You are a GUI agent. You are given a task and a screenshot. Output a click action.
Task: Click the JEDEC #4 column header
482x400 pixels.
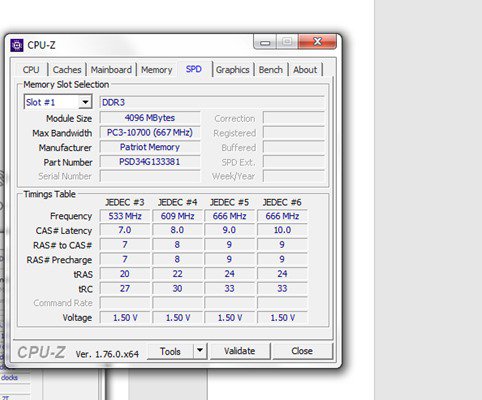click(178, 202)
